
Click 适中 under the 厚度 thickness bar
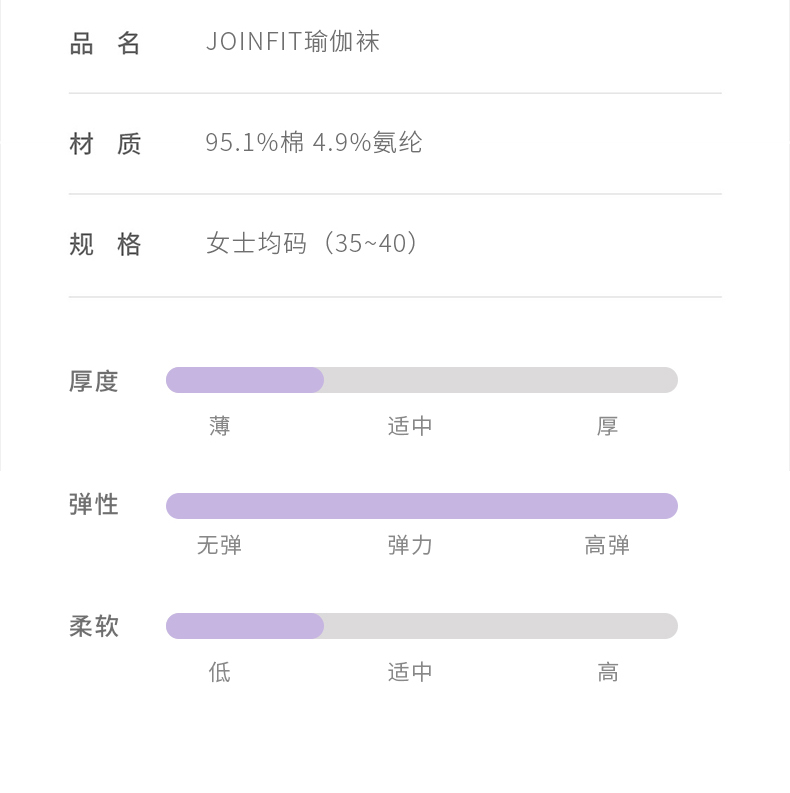click(x=410, y=426)
